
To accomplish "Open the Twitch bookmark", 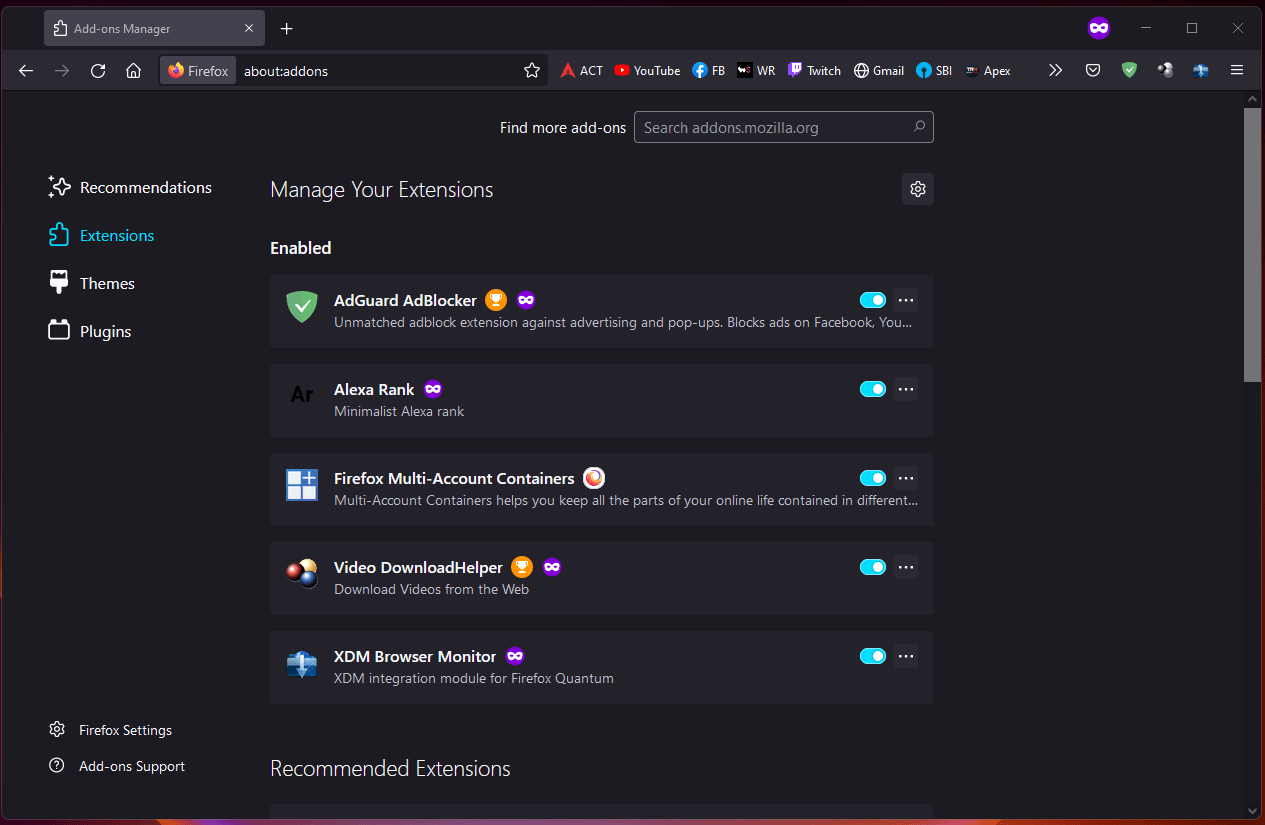I will 814,70.
